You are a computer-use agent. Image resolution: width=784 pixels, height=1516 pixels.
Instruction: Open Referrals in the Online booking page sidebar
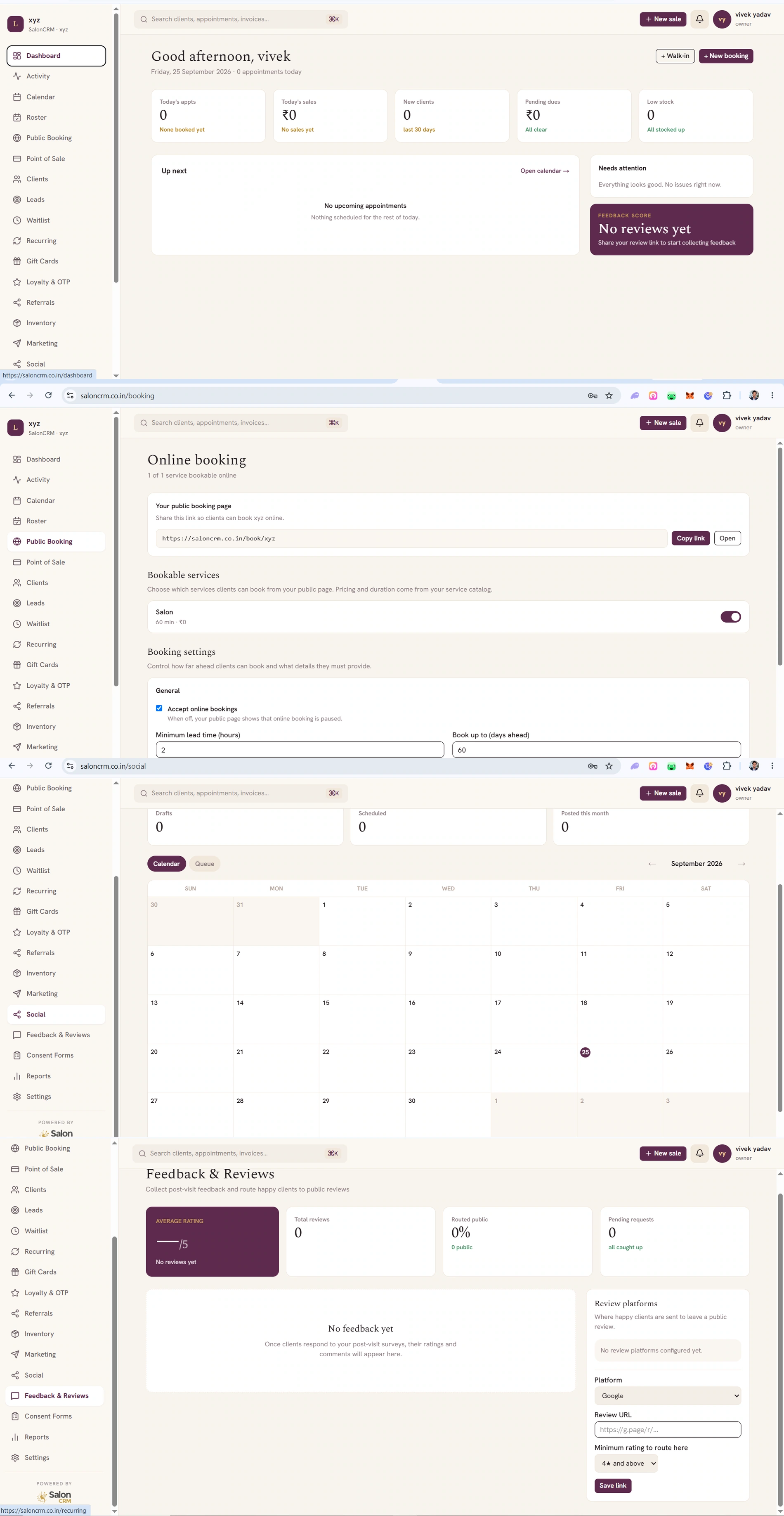[56, 706]
